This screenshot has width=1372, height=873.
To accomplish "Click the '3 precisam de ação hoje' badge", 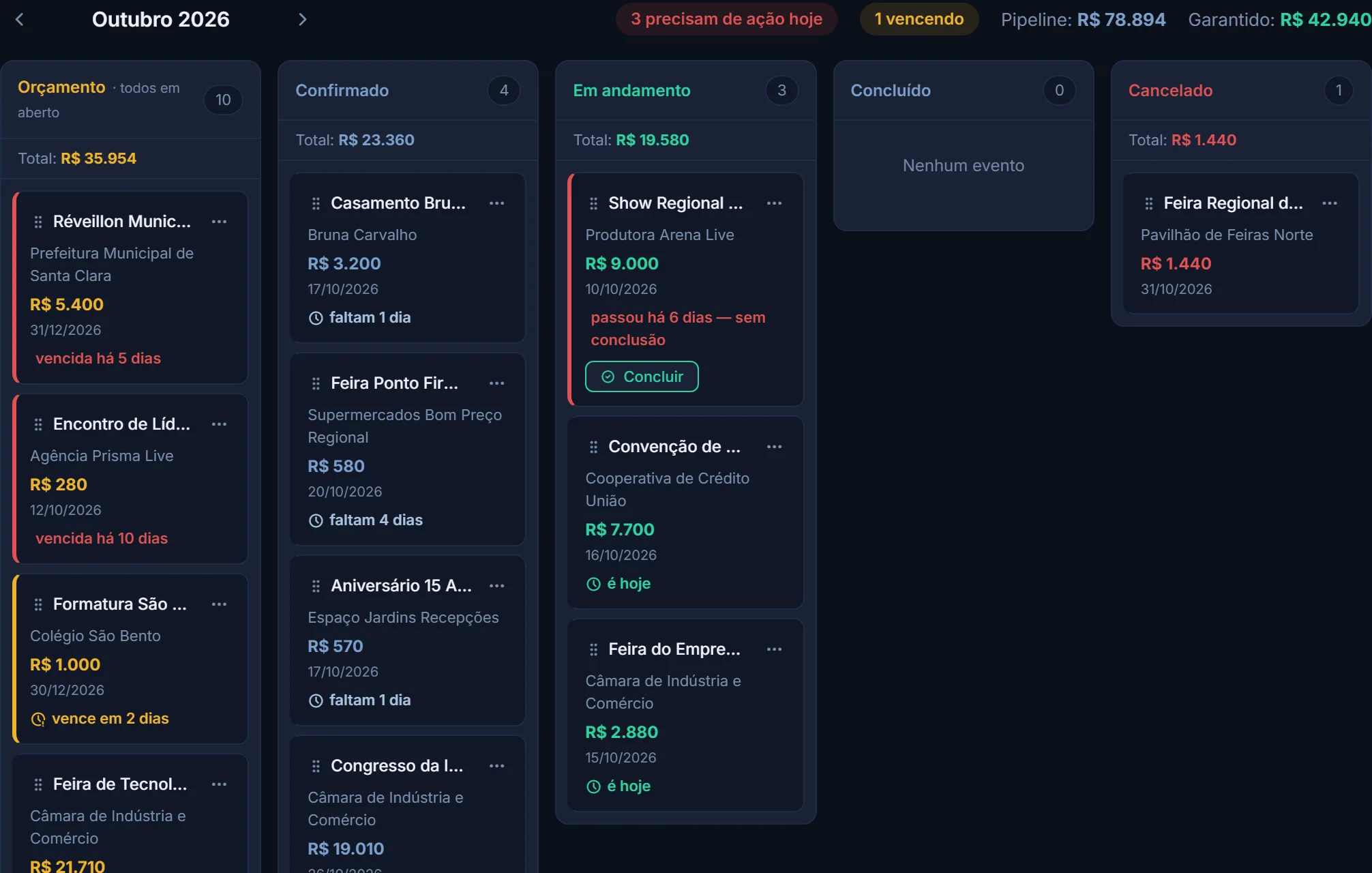I will 726,19.
